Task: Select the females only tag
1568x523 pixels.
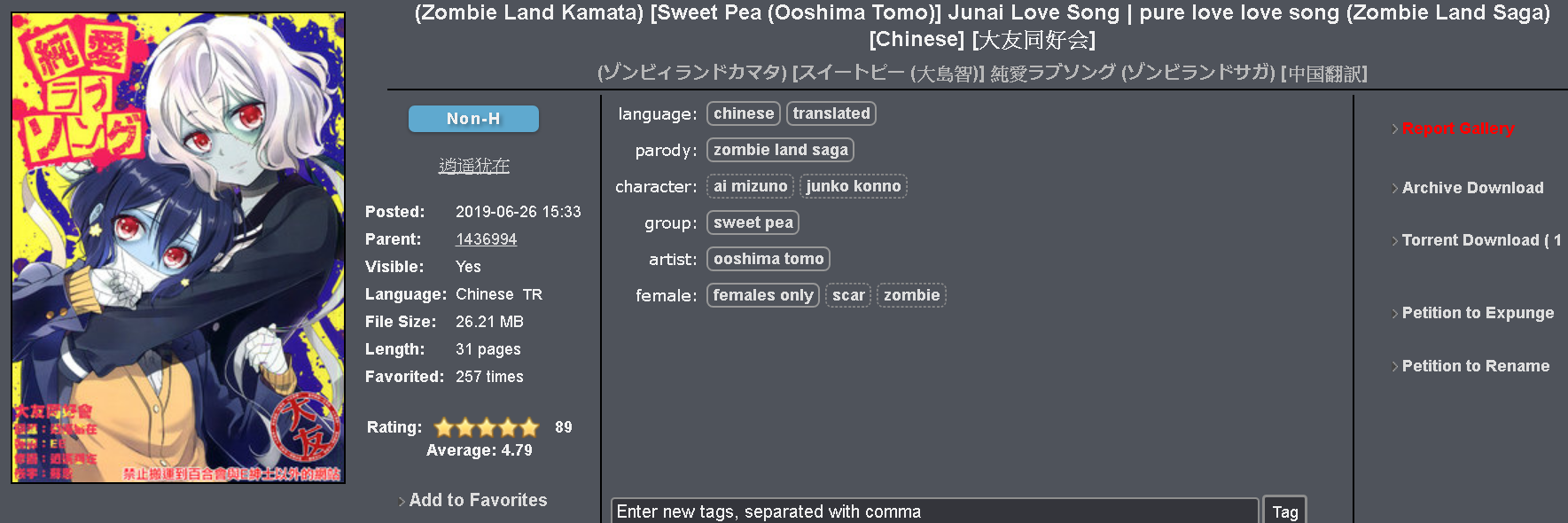Action: [763, 295]
